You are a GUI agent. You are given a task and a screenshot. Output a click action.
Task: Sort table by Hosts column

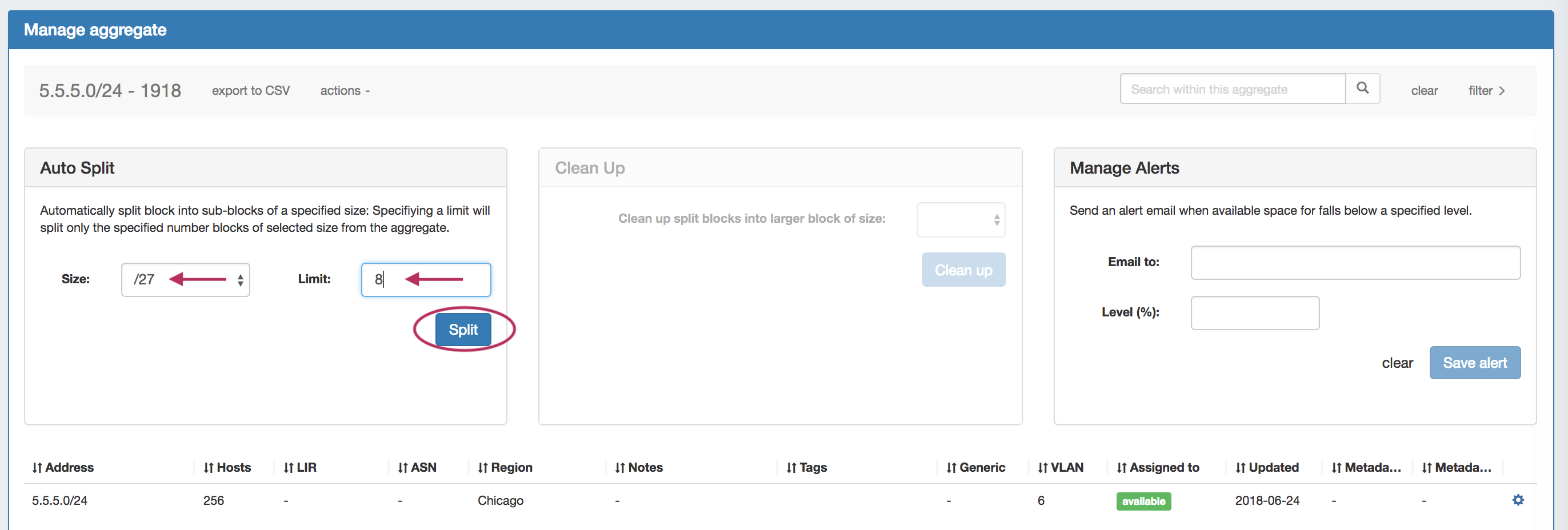[227, 467]
